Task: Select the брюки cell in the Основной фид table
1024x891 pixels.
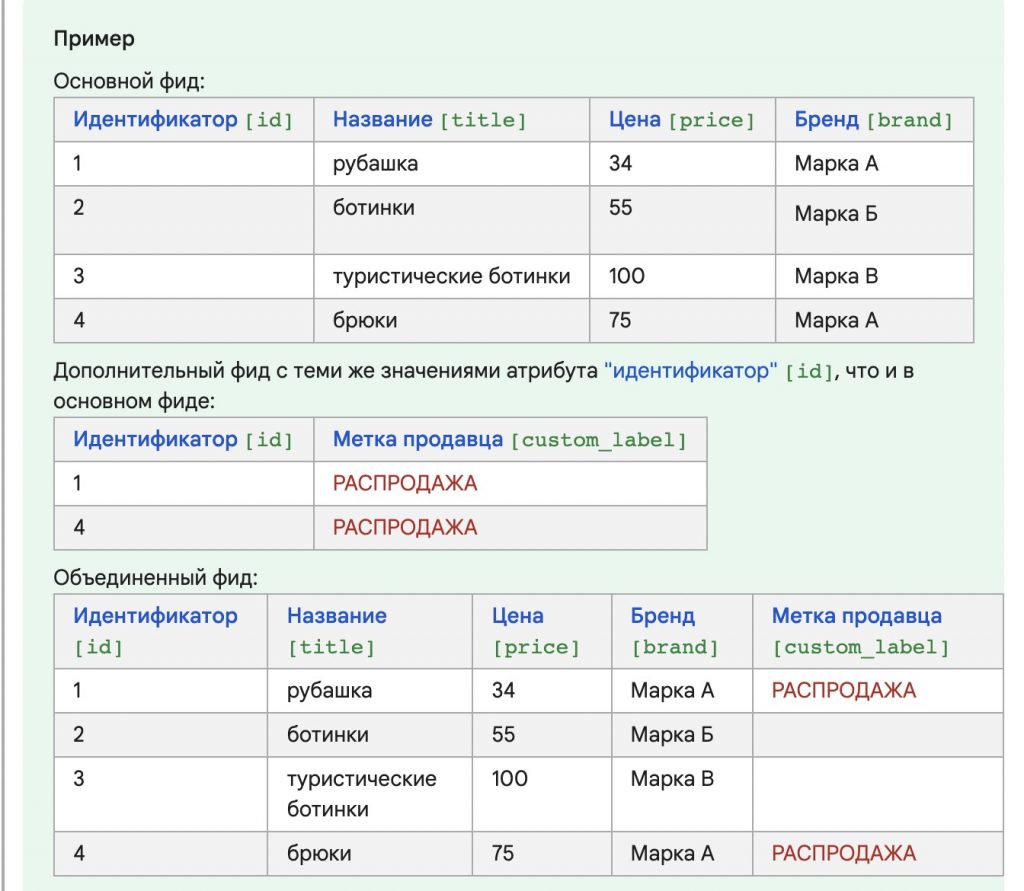Action: click(451, 321)
